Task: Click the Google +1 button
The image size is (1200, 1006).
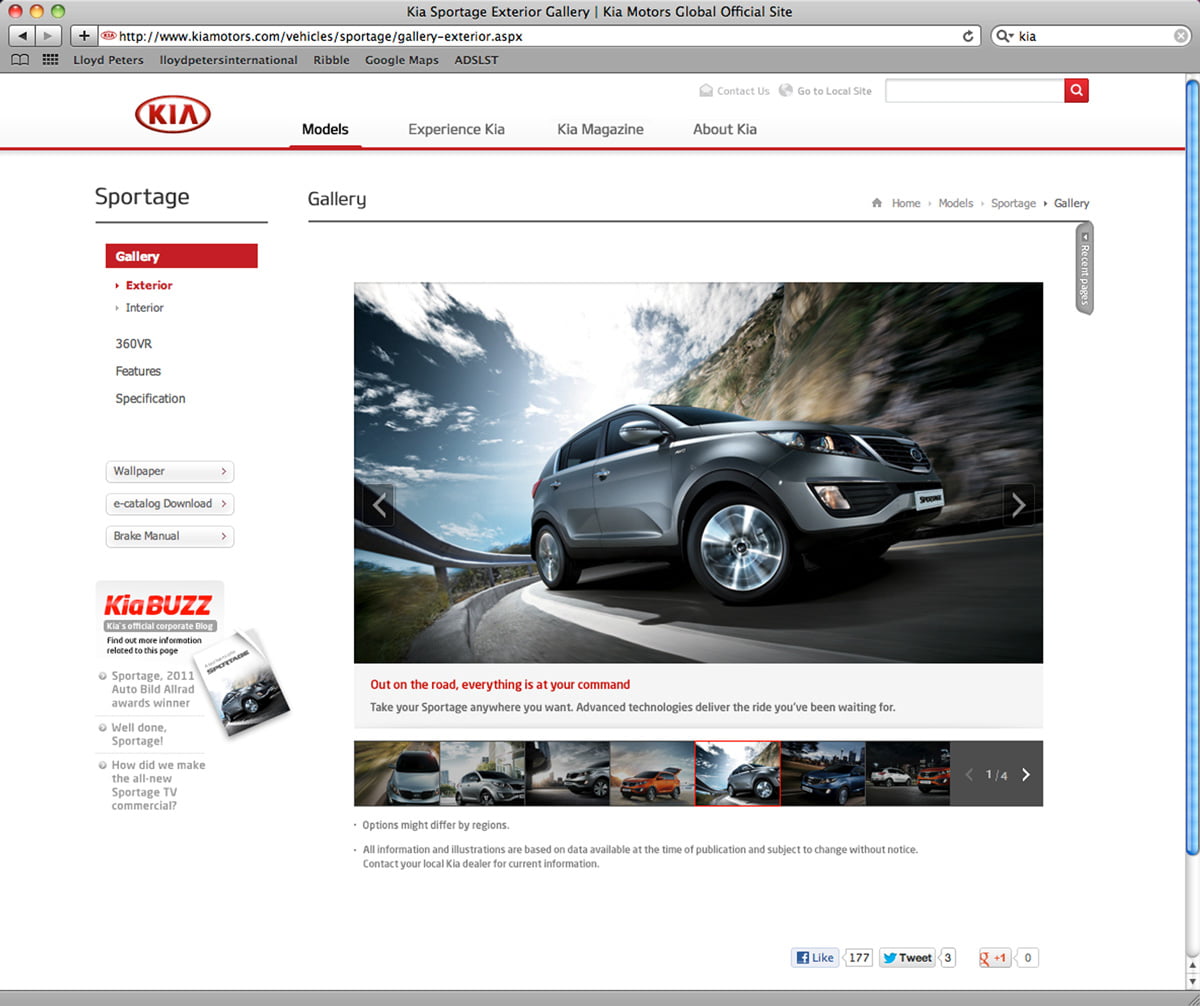Action: point(994,957)
